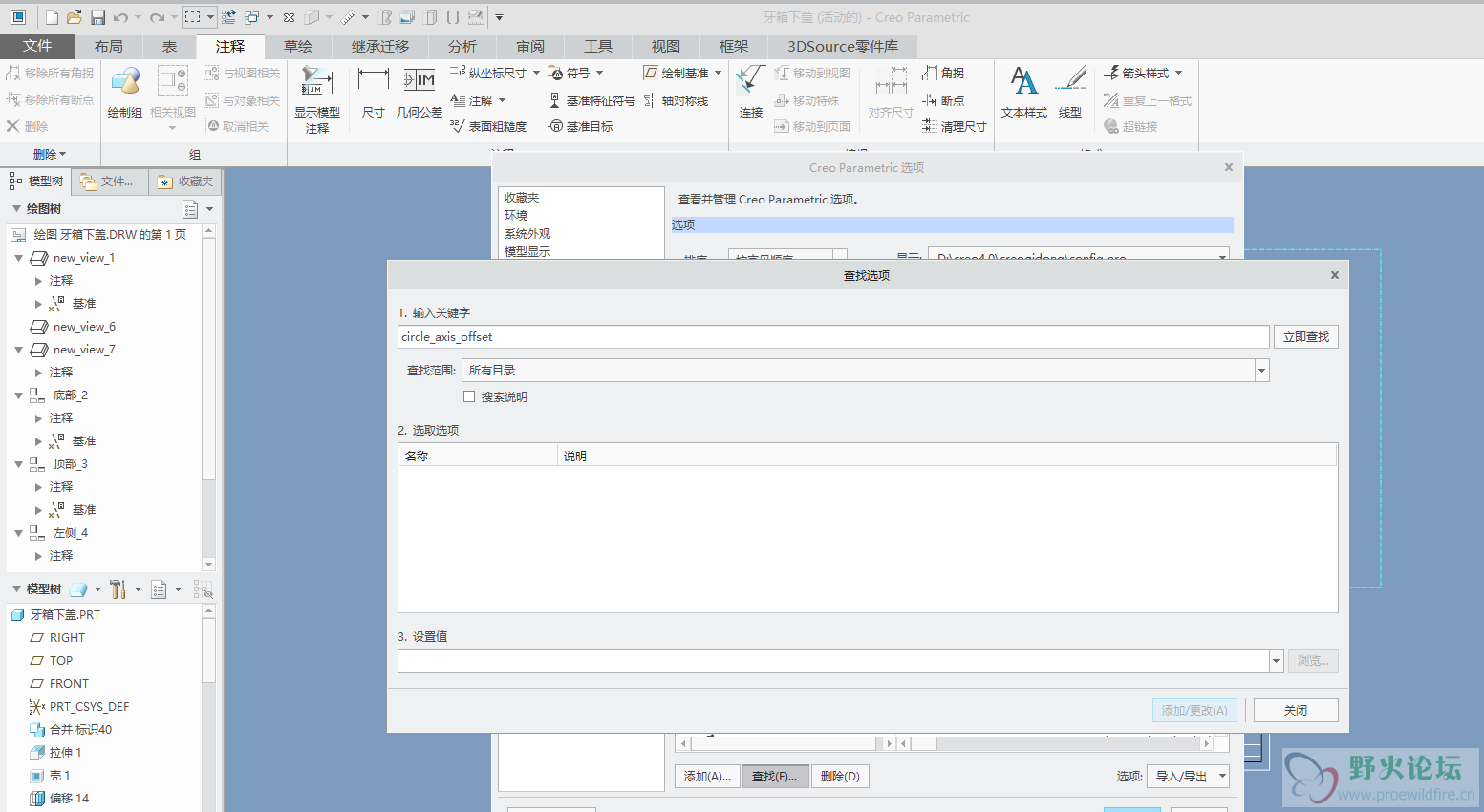Create a new file from quick access toolbar
This screenshot has height=812, width=1484.
[52, 17]
